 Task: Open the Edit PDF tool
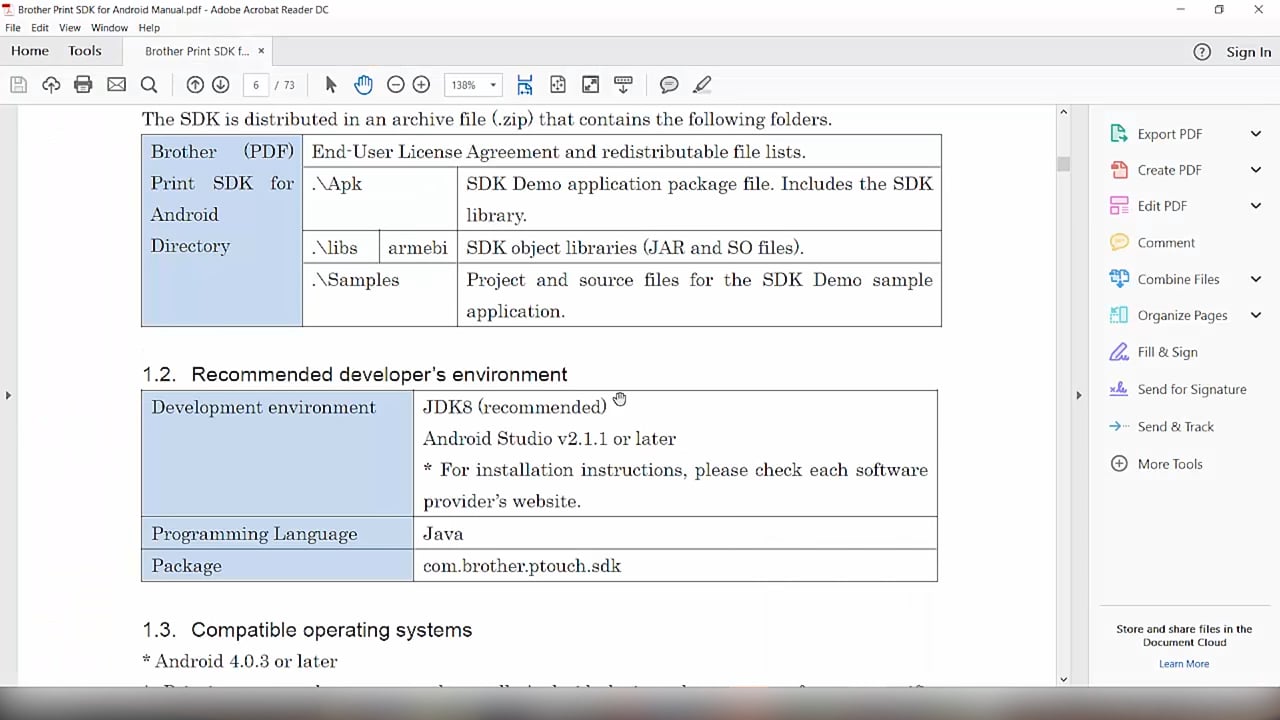tap(1162, 206)
